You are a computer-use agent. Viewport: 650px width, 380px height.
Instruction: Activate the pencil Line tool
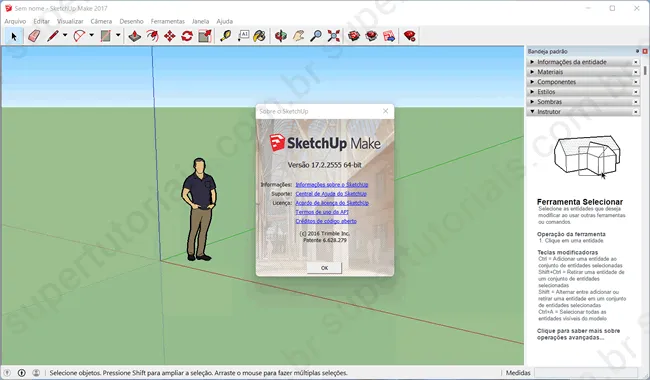point(53,36)
